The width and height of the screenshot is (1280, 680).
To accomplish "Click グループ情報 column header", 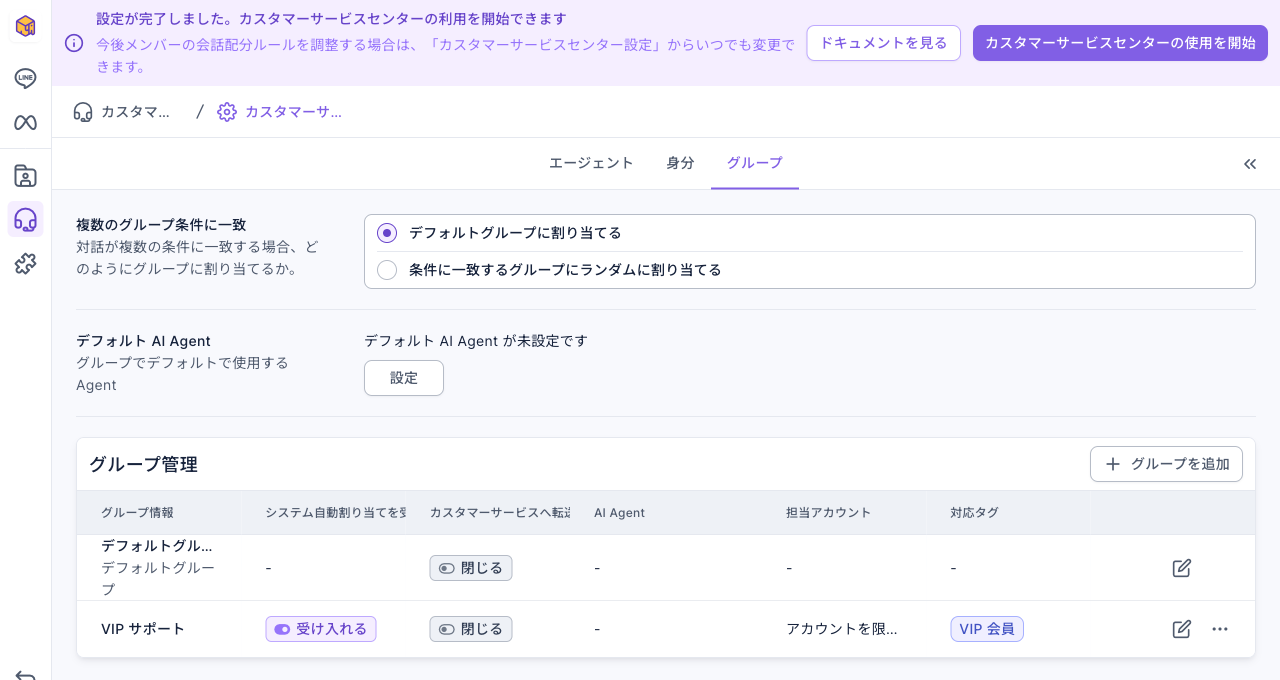I will coord(137,513).
